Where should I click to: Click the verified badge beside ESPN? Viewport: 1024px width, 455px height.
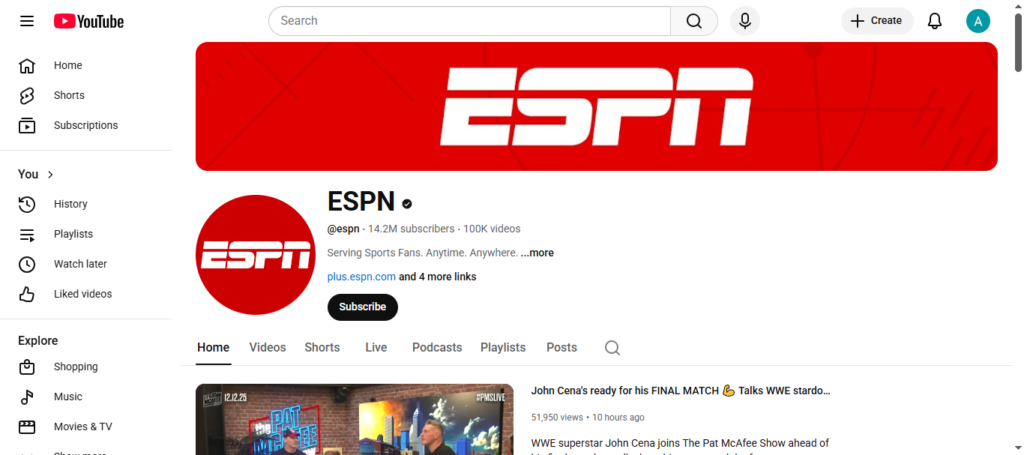[x=407, y=204]
